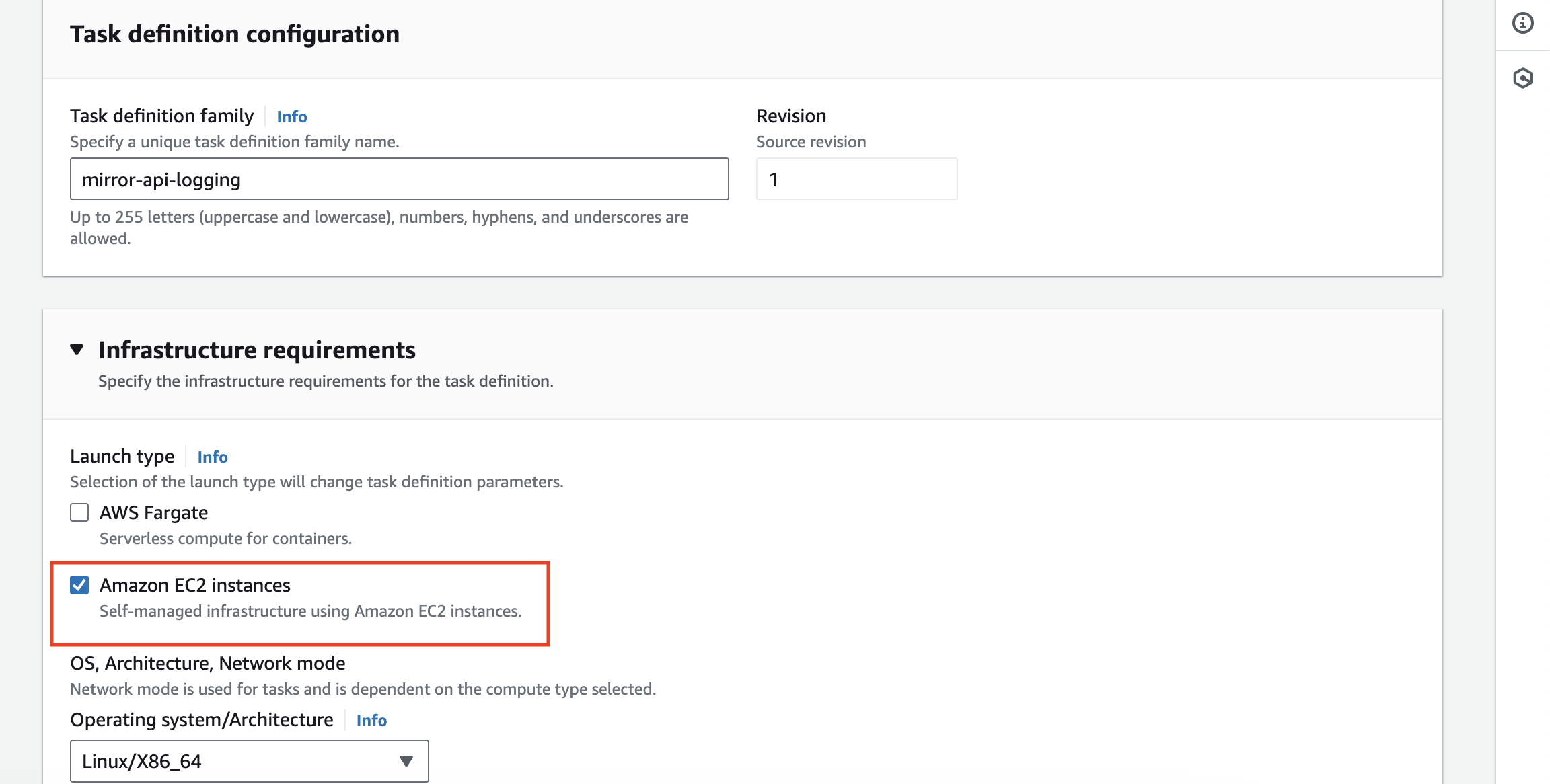Screen dimensions: 1550x784
Task: Click the info icon in the right sidebar
Action: click(1522, 22)
